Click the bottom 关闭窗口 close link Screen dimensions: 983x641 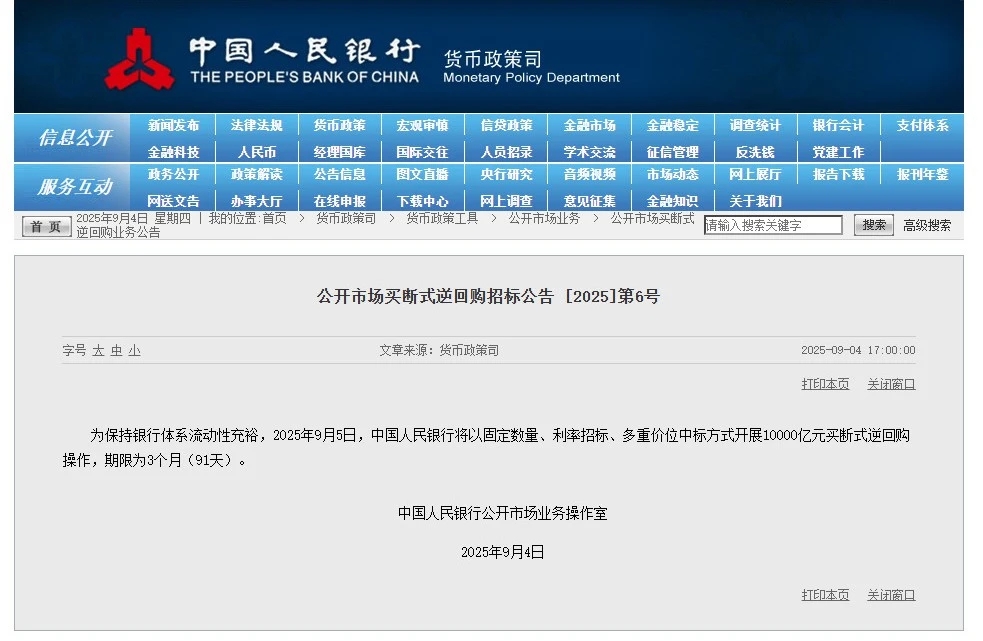click(891, 595)
